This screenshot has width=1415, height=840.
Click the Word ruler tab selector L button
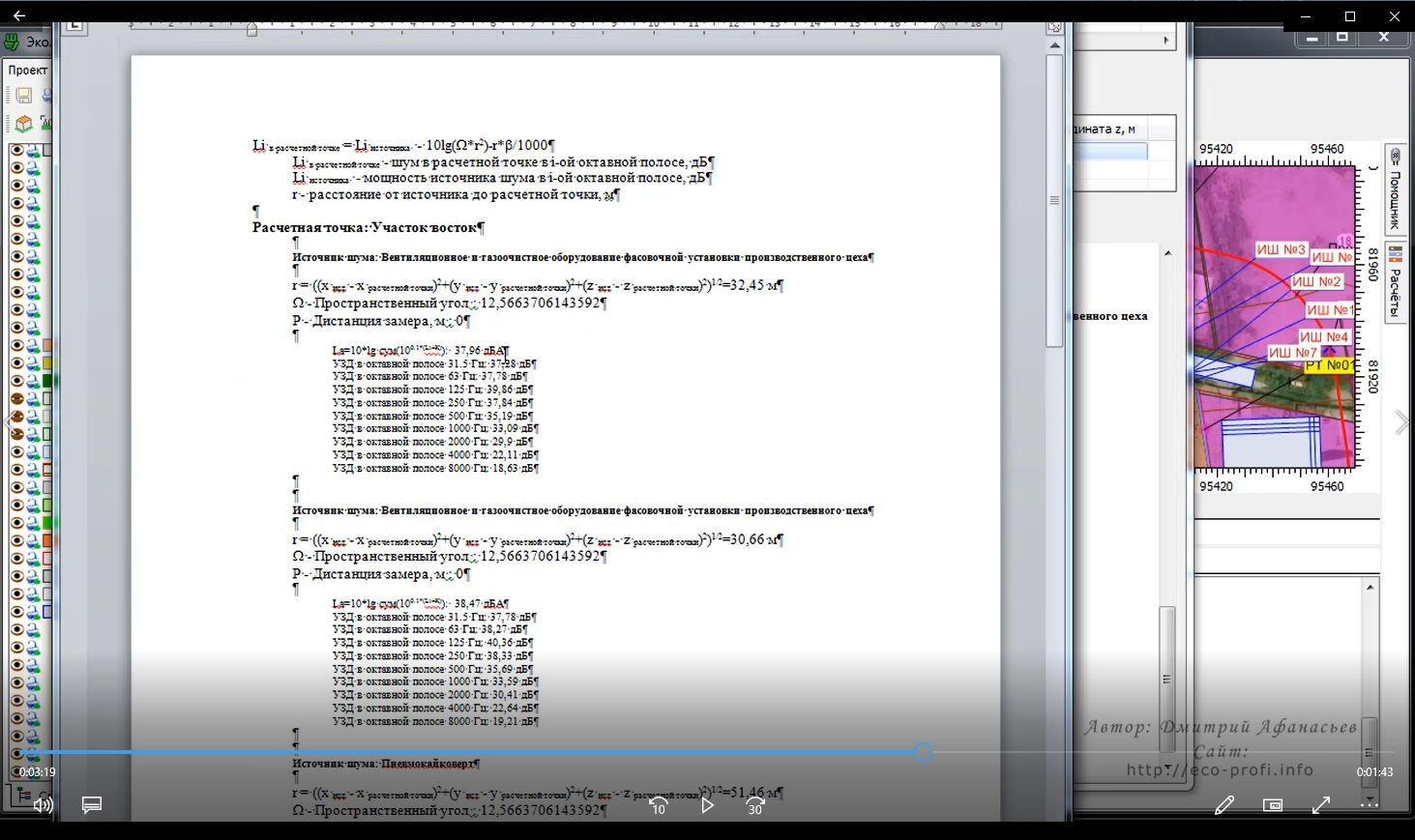pos(74,27)
